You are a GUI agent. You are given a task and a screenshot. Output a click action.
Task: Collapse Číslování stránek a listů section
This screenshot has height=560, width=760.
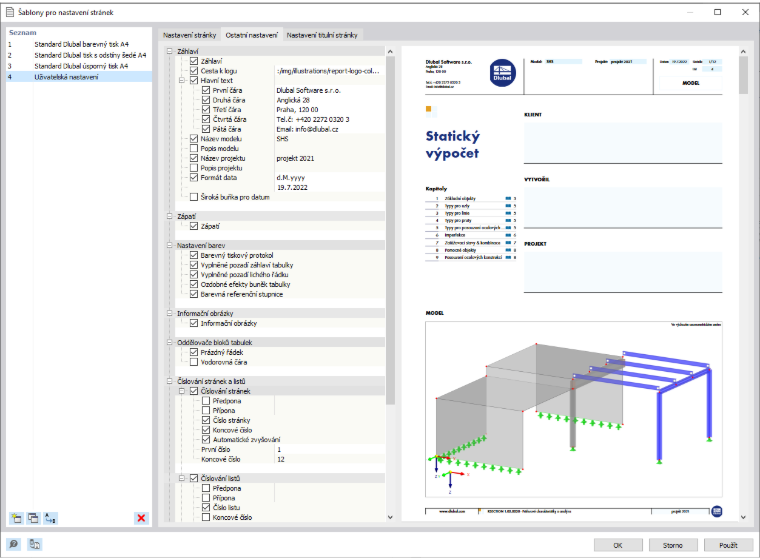[x=170, y=381]
